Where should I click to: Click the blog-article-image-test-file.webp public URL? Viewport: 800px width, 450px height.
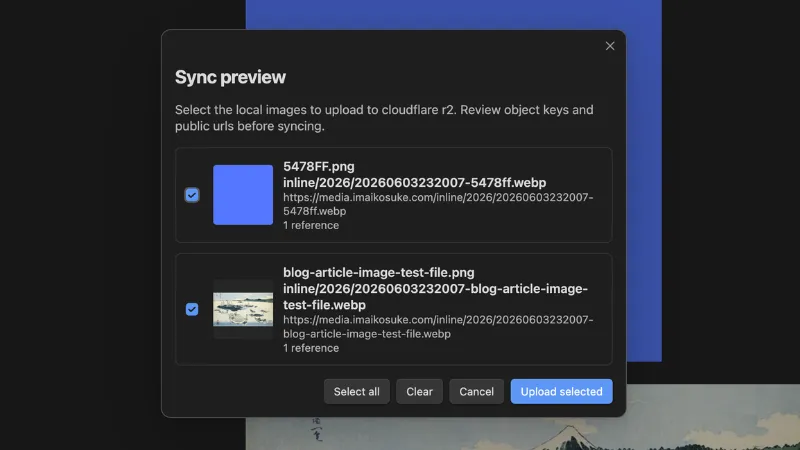[x=438, y=327]
